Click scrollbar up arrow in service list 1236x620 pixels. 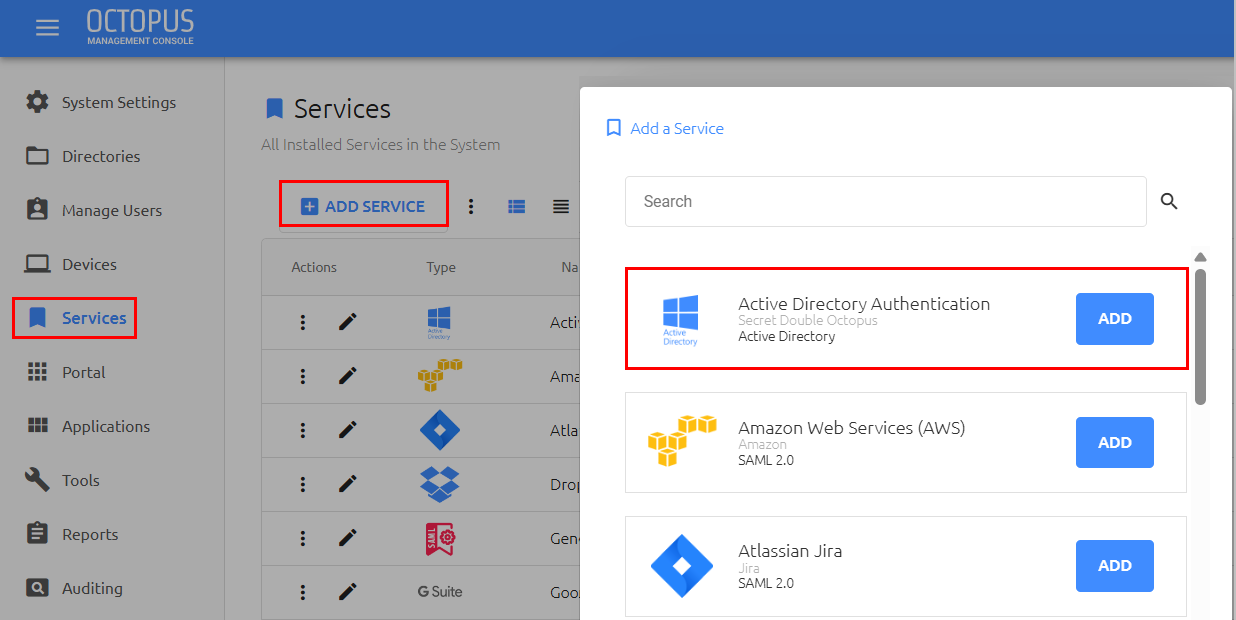click(x=1200, y=257)
